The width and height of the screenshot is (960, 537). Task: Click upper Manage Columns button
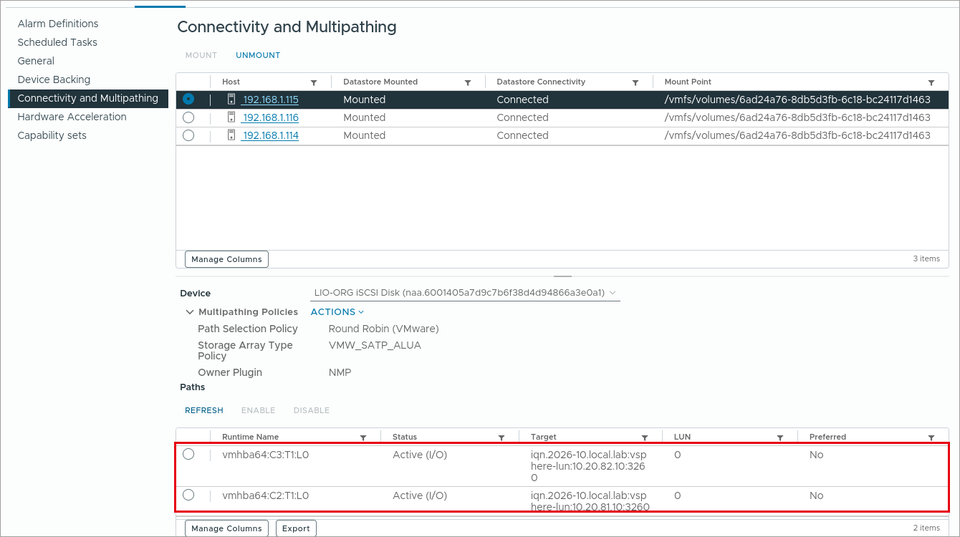(227, 259)
